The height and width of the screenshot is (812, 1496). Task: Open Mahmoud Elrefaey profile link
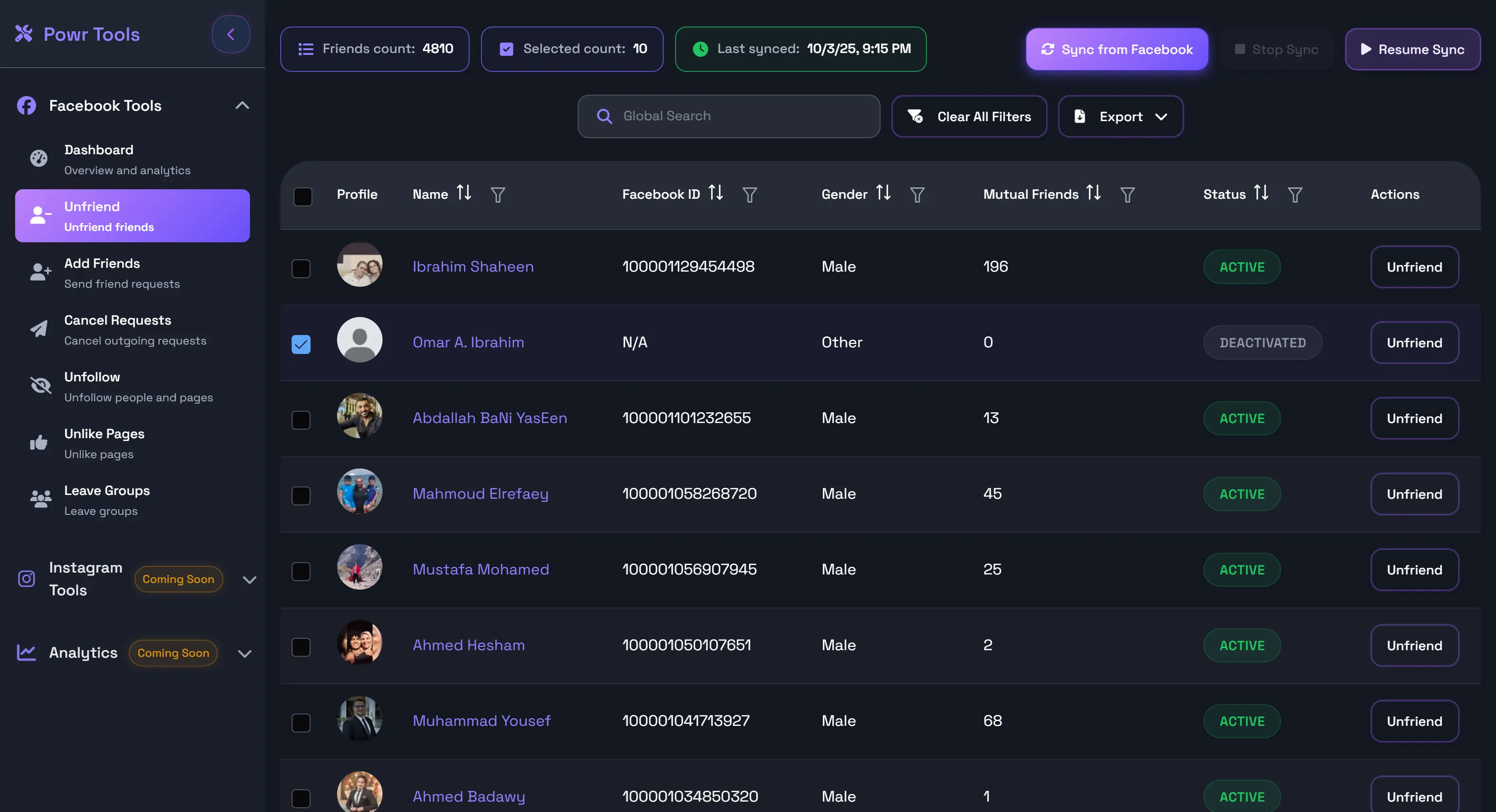480,494
